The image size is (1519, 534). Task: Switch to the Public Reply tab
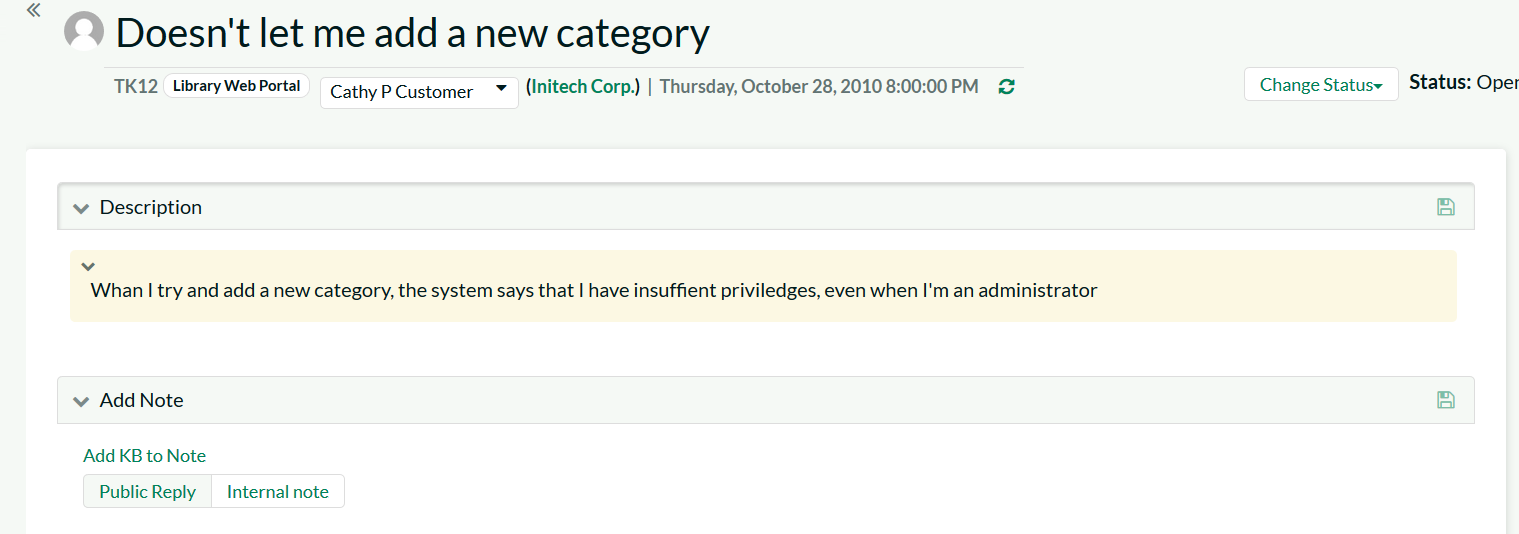(x=147, y=491)
